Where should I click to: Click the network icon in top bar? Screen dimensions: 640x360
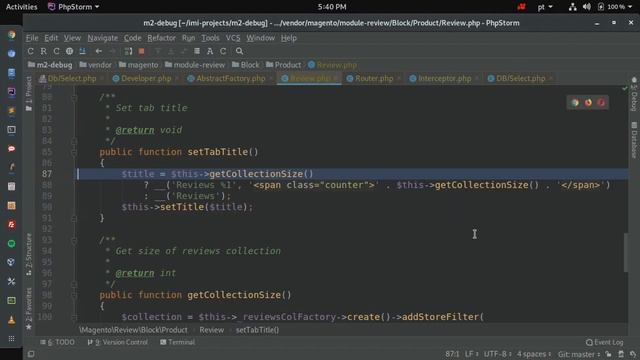point(573,7)
